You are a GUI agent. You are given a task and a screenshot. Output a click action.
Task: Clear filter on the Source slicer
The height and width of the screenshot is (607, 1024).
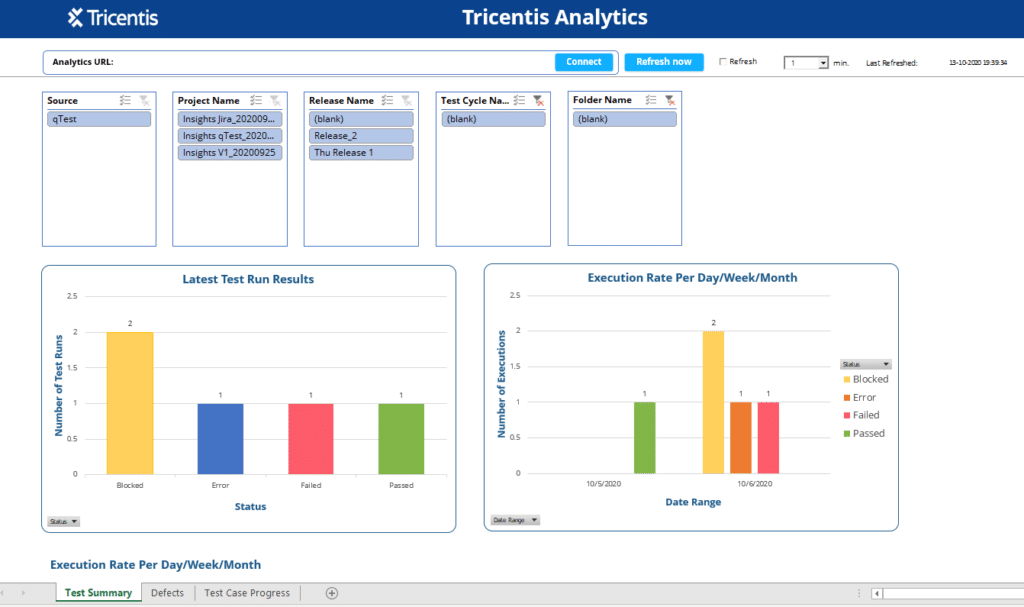[x=144, y=100]
